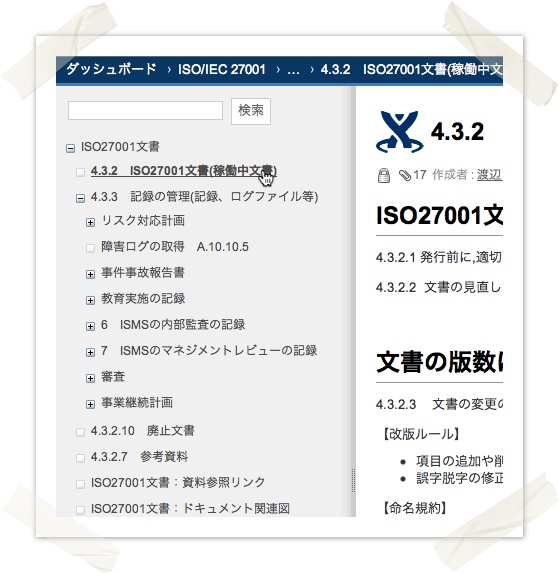Open the paperclip attachments icon showing 17
Viewport: 559px width, 573px height.
(405, 175)
